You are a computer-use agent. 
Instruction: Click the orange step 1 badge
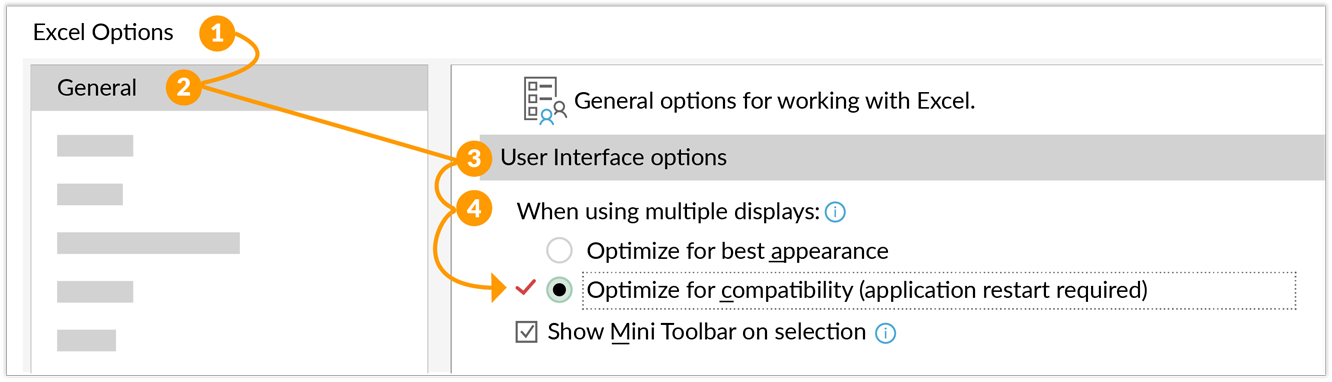[218, 35]
